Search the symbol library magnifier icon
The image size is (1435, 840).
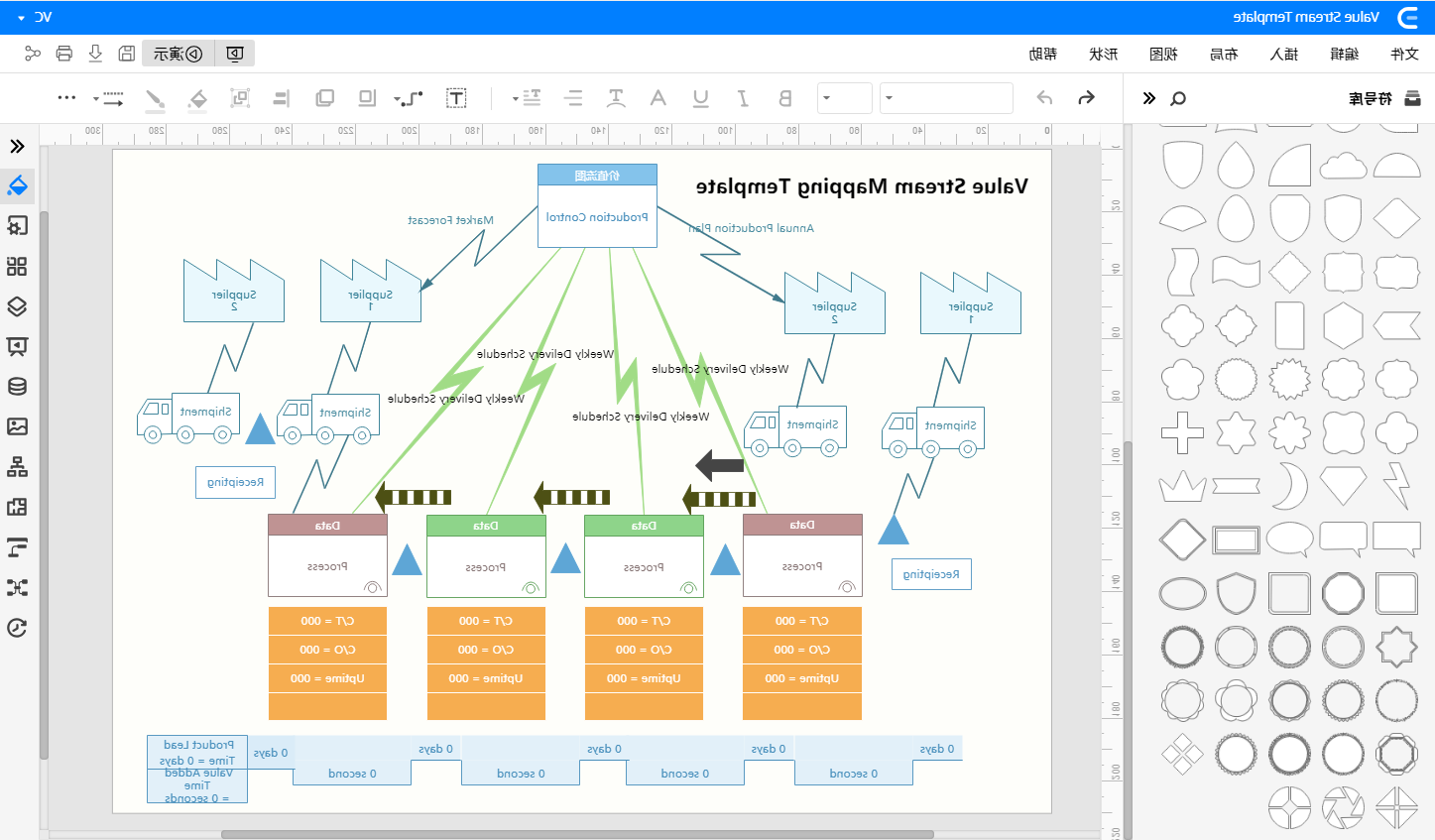(1178, 98)
